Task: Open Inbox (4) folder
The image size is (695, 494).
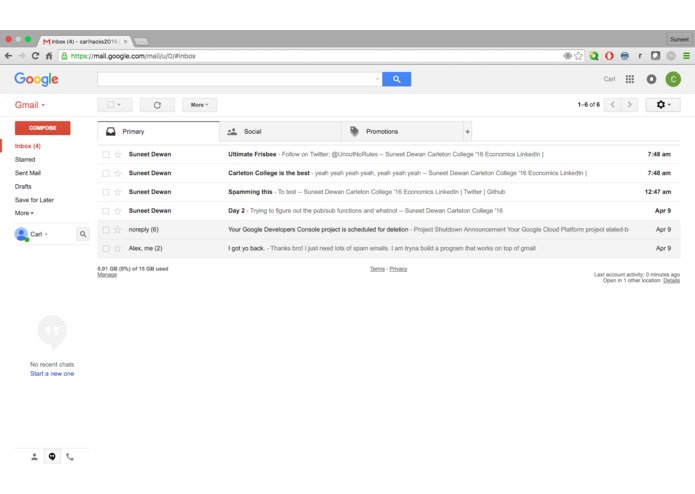Action: [x=27, y=146]
